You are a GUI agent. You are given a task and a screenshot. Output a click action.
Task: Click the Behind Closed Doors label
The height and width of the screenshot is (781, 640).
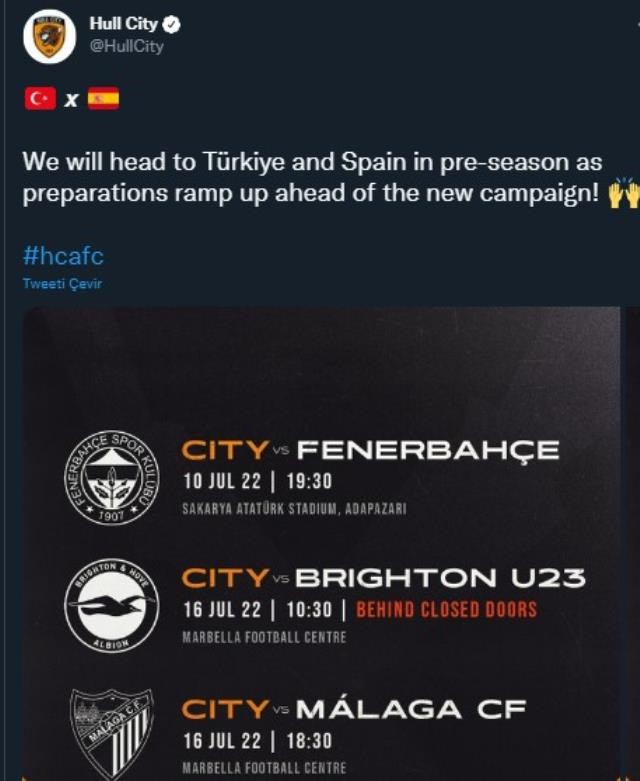[x=447, y=610]
